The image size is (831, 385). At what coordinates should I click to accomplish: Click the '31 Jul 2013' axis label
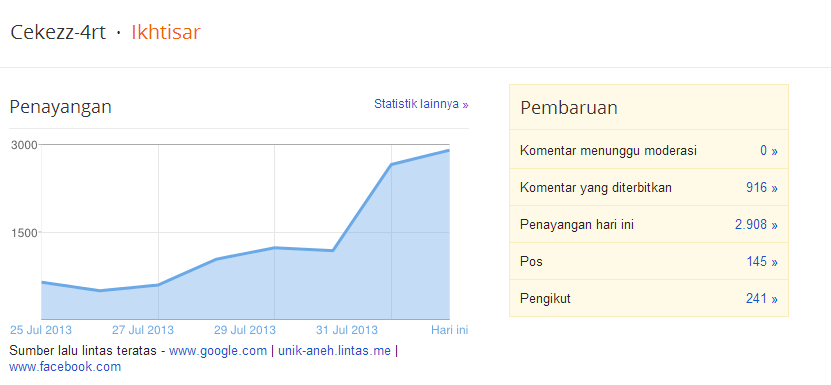tap(347, 330)
